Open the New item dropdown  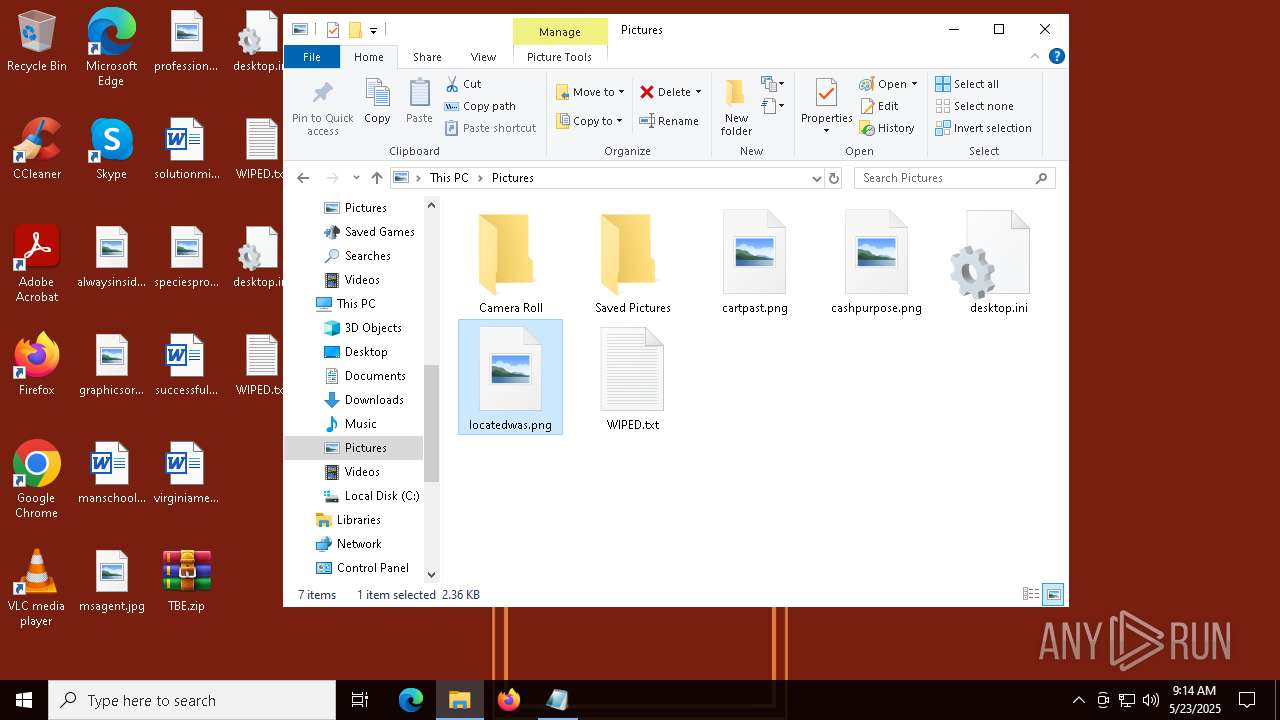coord(772,84)
